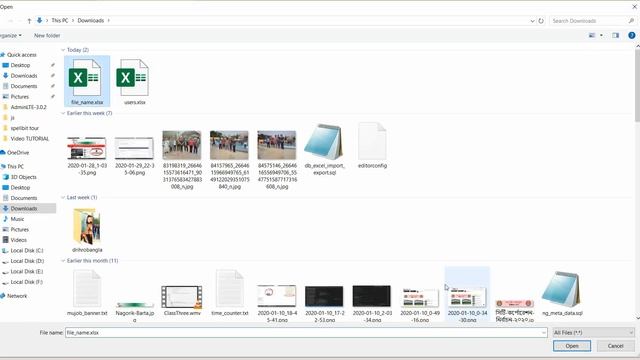Collapse the Last week group
This screenshot has width=640, height=360.
point(63,197)
